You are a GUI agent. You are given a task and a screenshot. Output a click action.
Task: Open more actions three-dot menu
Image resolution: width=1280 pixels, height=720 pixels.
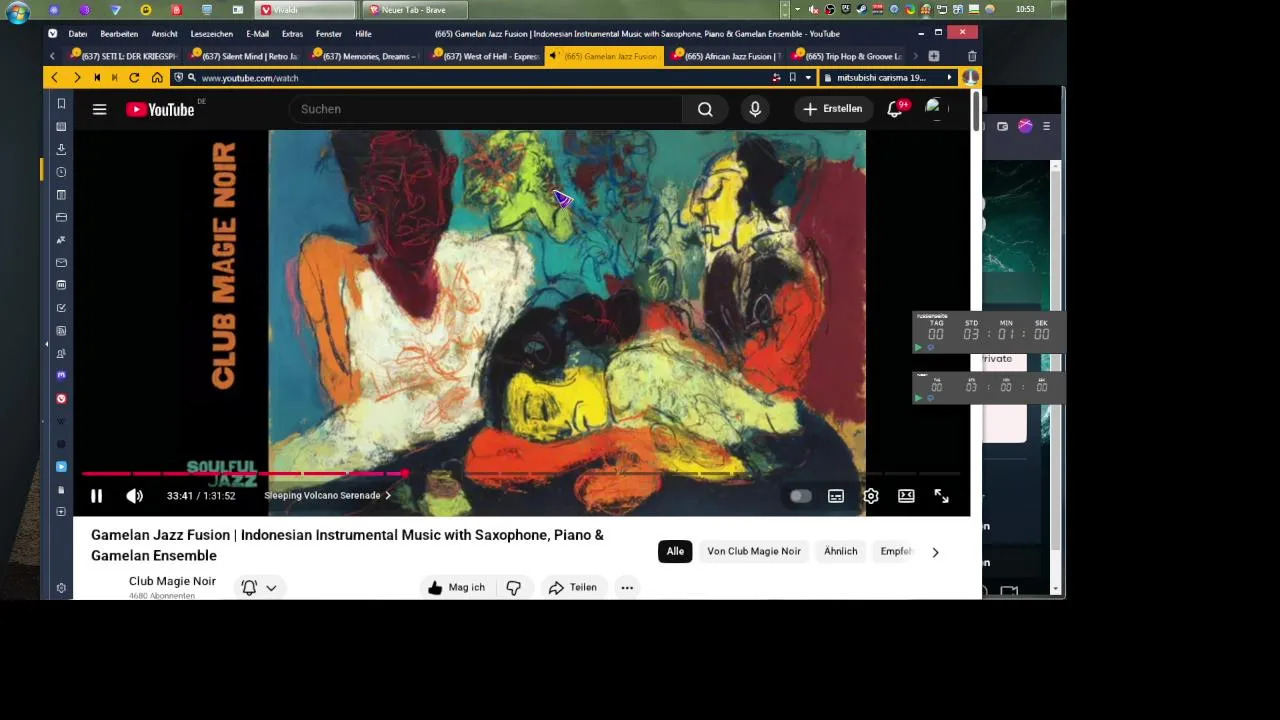pyautogui.click(x=627, y=587)
